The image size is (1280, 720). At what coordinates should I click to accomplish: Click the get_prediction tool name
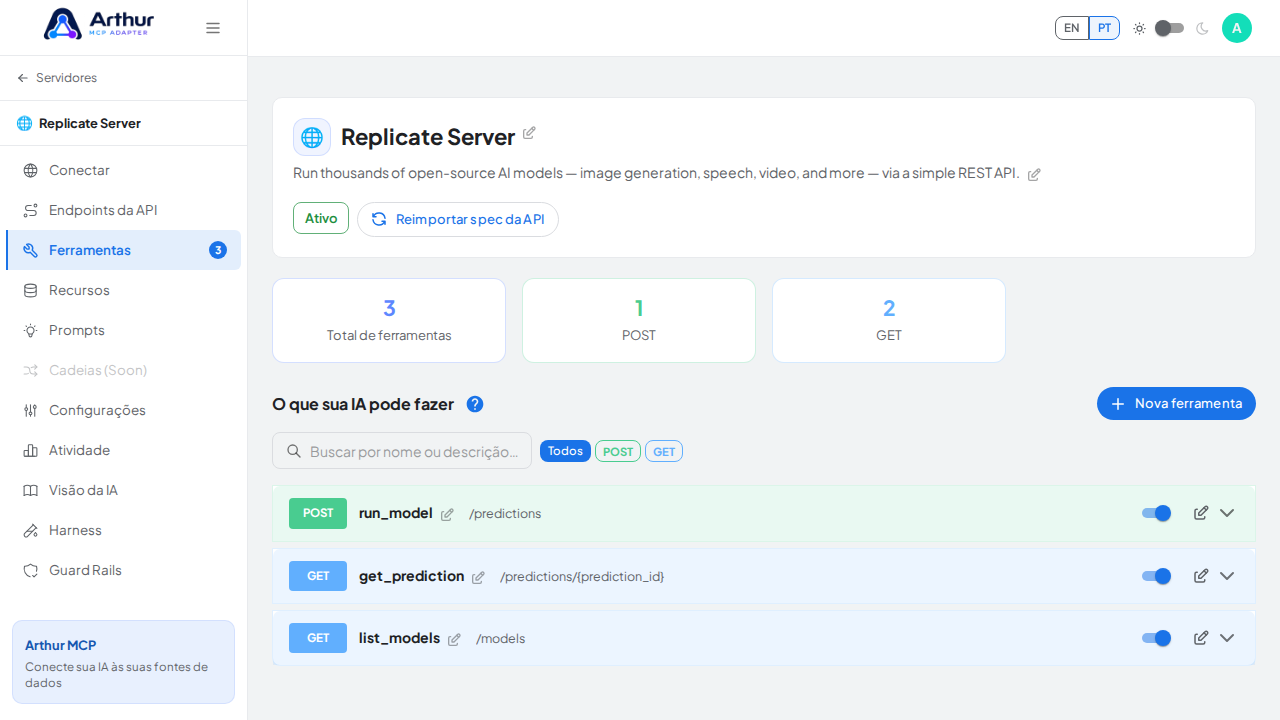(x=412, y=576)
